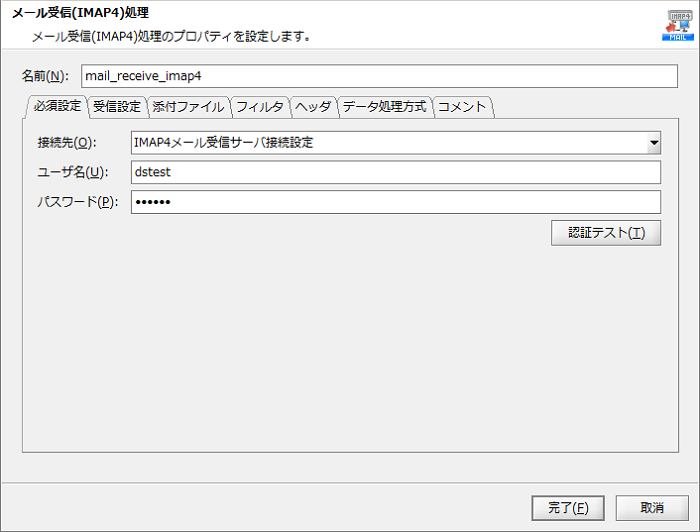Show the ヘッダ tab
Screen dimensions: 700x532
pyautogui.click(x=313, y=106)
